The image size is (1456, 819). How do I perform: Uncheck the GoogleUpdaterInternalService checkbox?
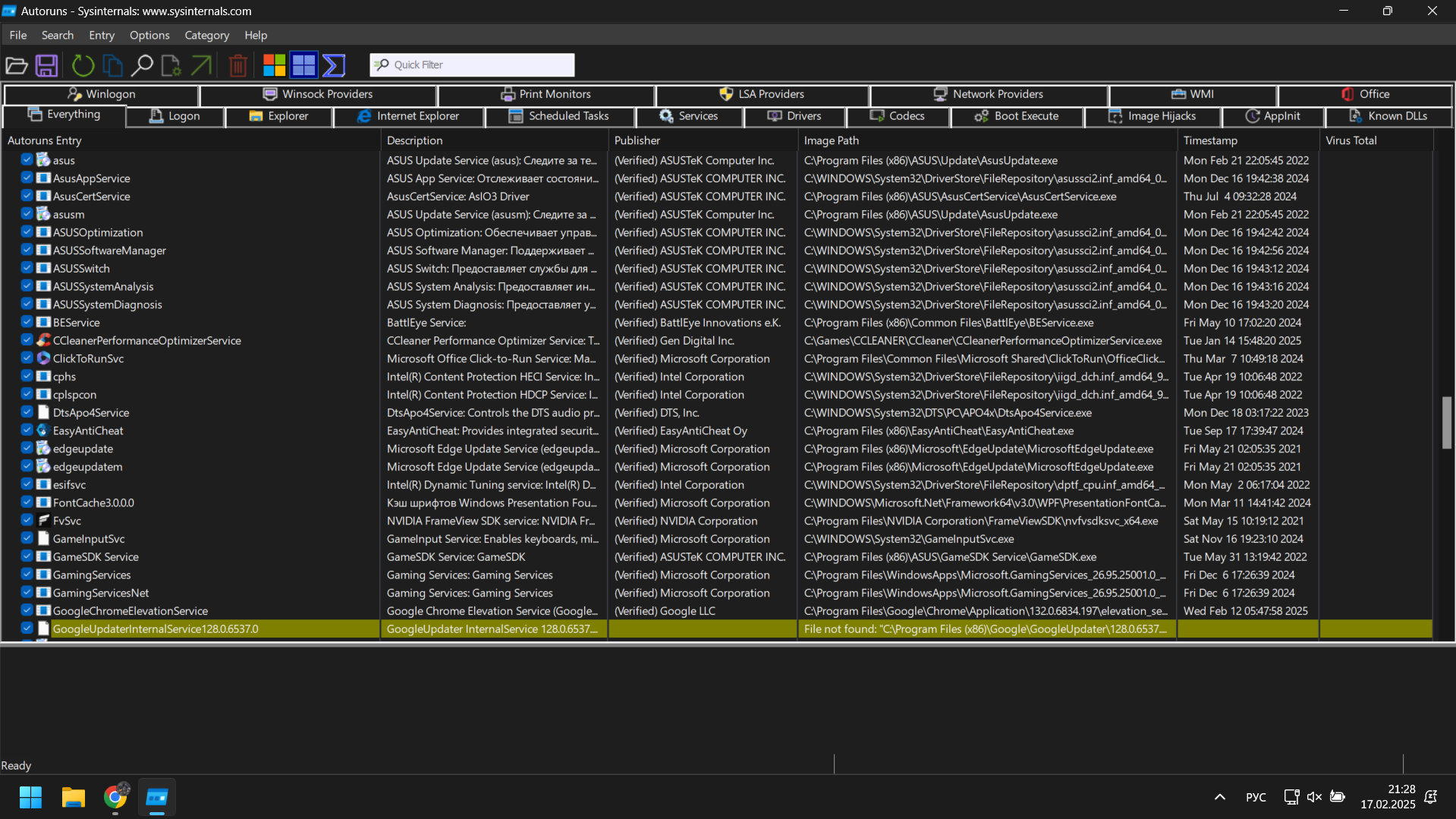tap(27, 628)
